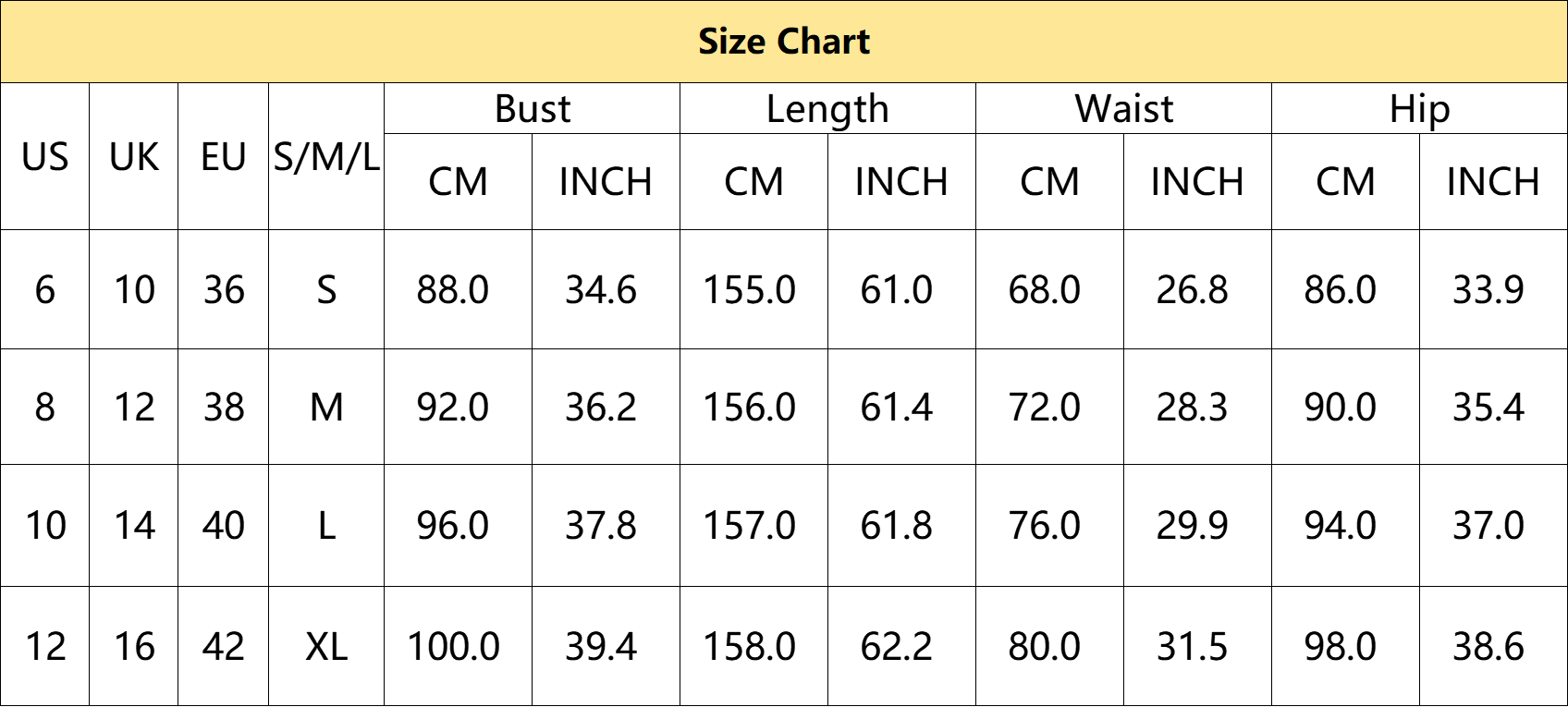Click the length value 156.0
This screenshot has width=1568, height=707.
tap(750, 408)
